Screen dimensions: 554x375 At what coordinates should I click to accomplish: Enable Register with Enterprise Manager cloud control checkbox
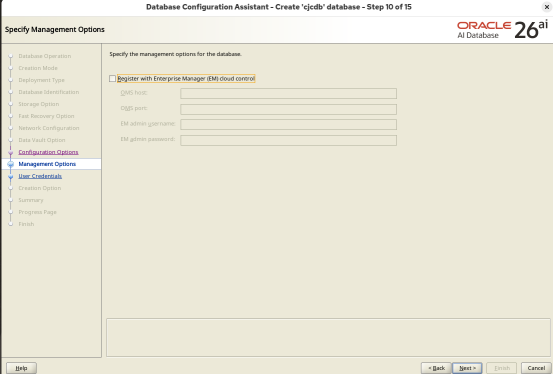[x=112, y=78]
